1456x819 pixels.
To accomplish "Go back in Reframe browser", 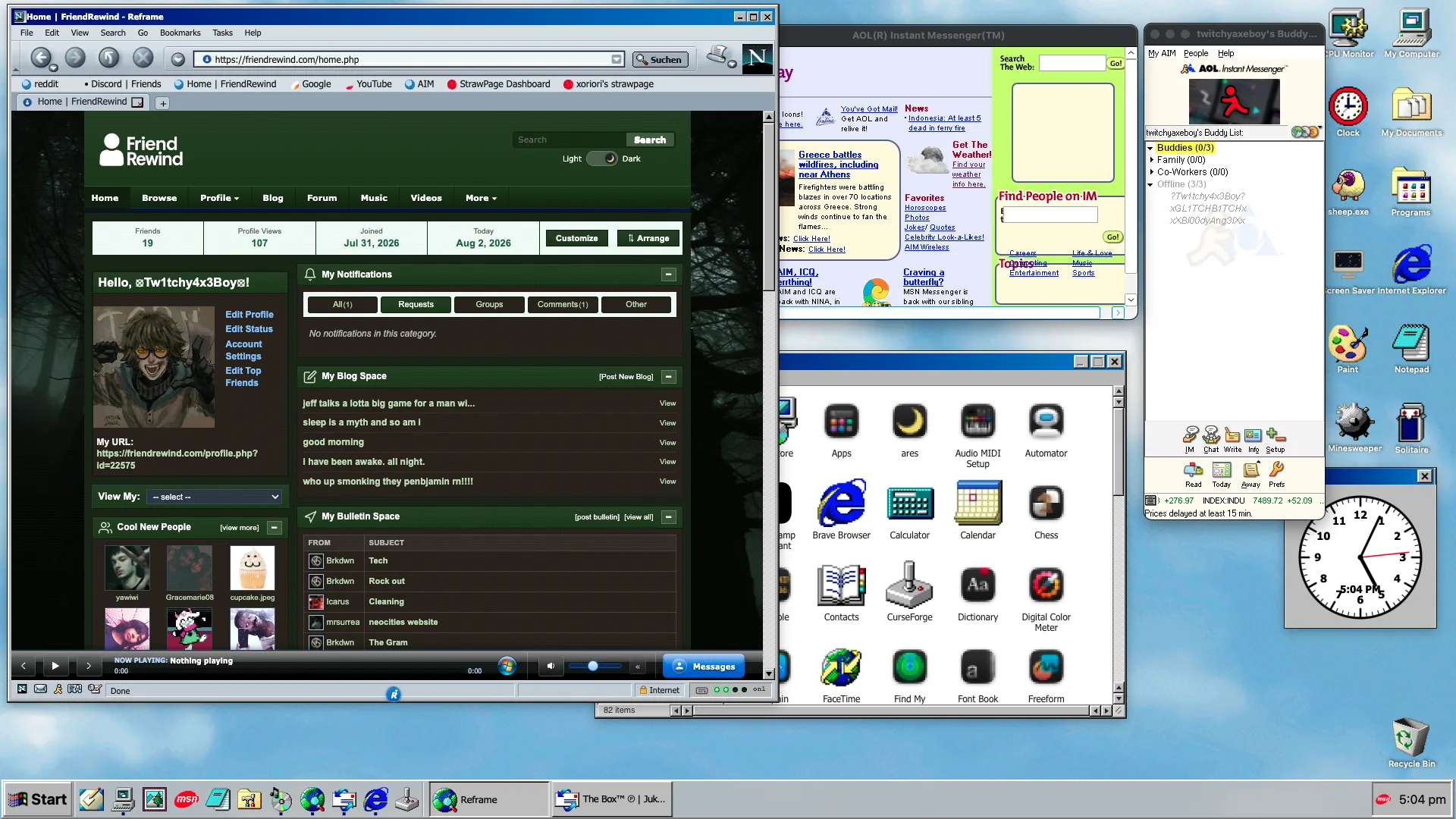I will [41, 58].
